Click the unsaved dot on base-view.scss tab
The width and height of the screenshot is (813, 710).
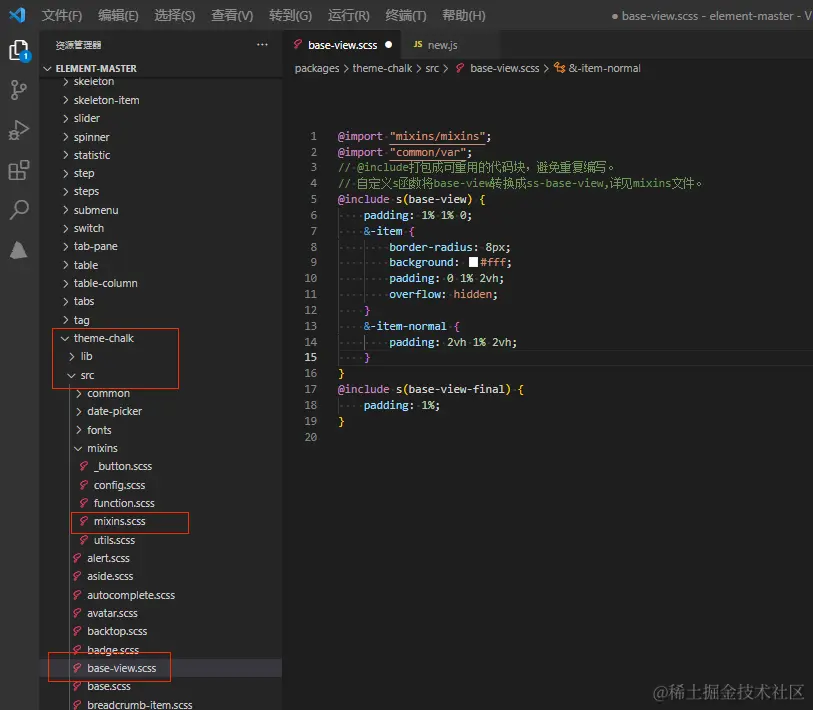(388, 45)
